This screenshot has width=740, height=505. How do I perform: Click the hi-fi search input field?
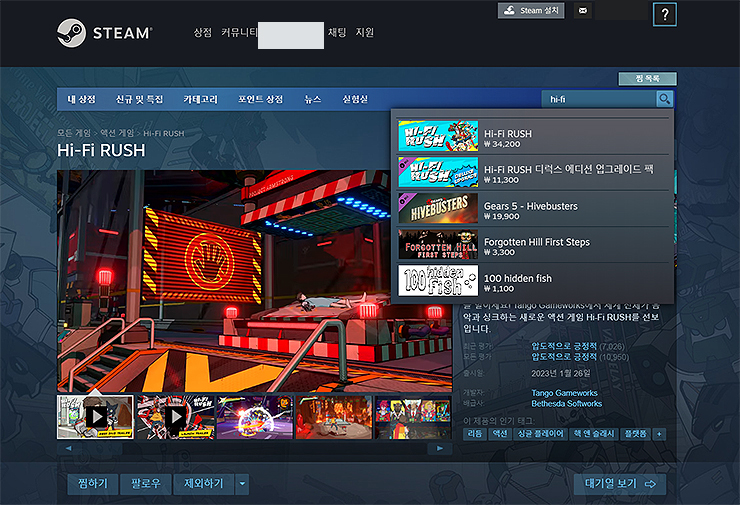[599, 99]
